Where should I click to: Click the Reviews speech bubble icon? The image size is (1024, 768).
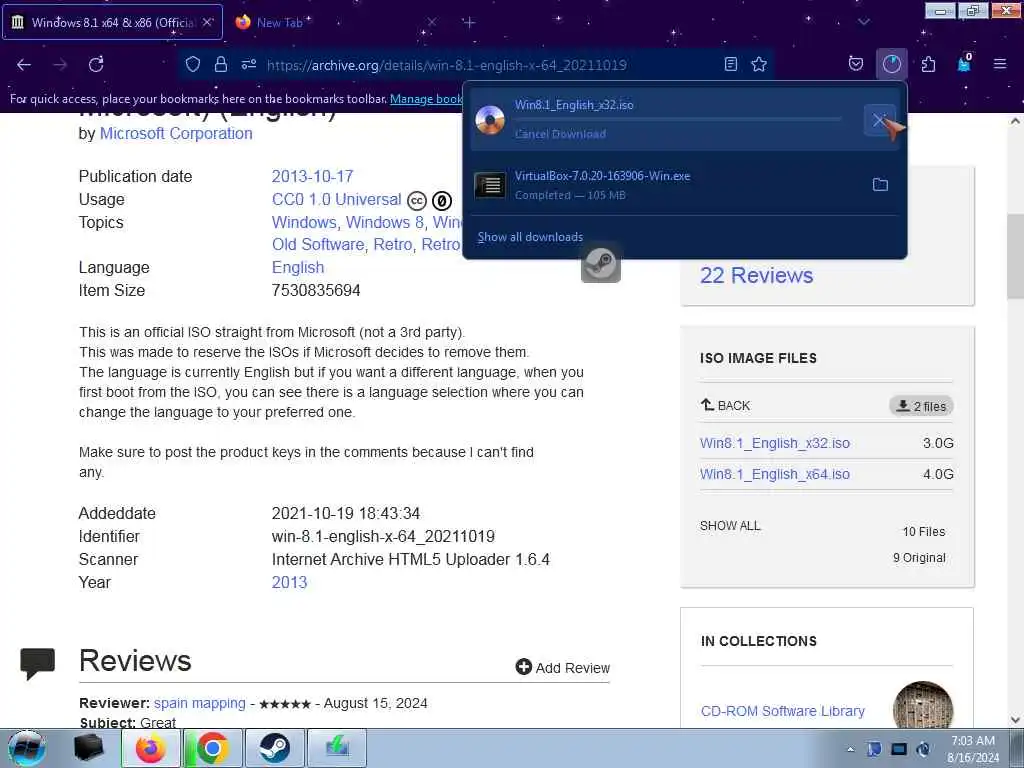point(37,664)
